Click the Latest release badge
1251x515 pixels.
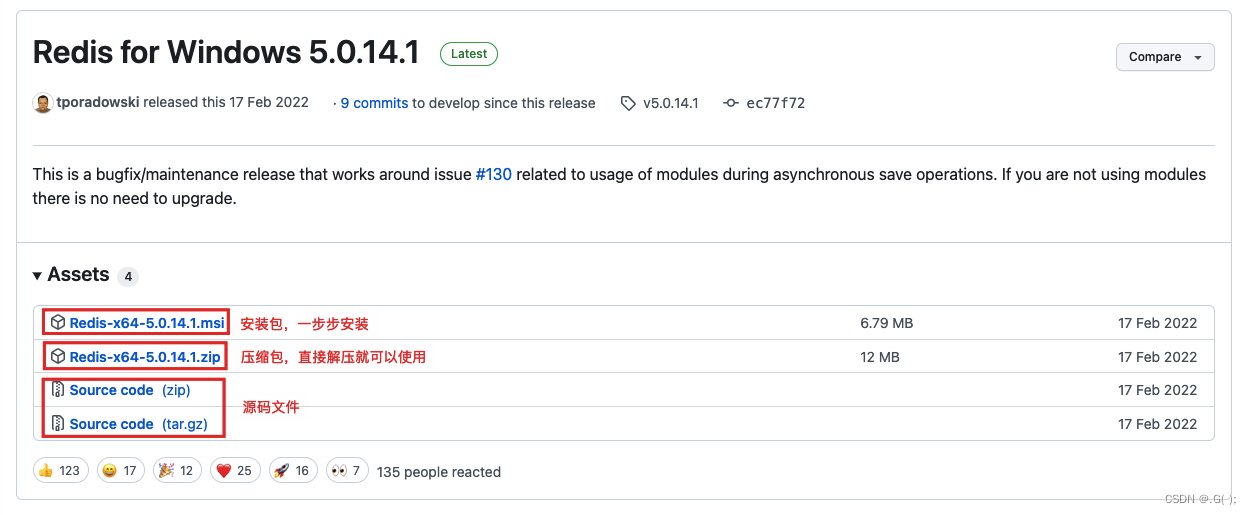[469, 54]
